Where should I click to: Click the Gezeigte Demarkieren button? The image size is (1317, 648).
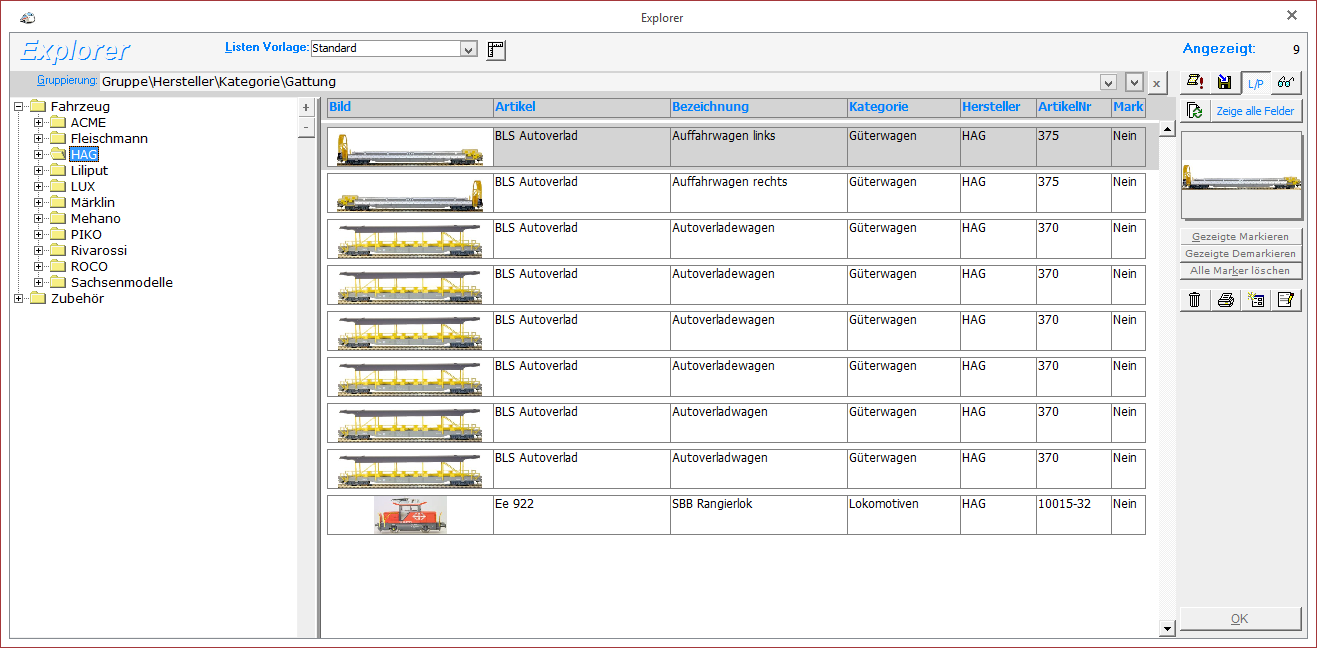click(1241, 254)
